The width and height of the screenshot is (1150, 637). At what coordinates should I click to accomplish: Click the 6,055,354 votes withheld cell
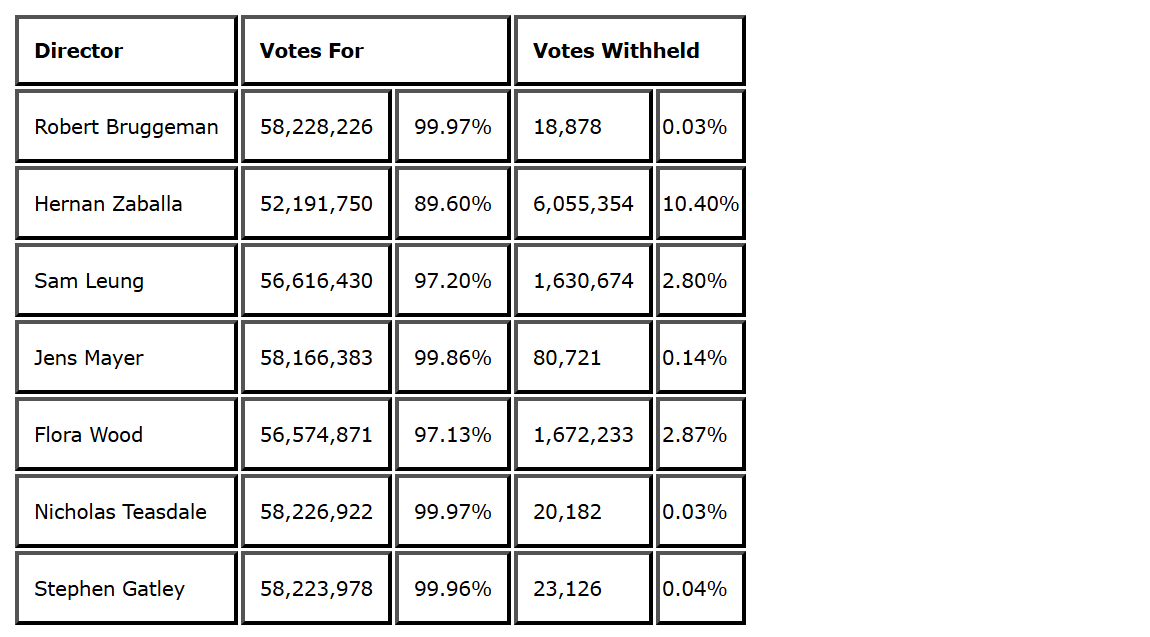pyautogui.click(x=583, y=204)
